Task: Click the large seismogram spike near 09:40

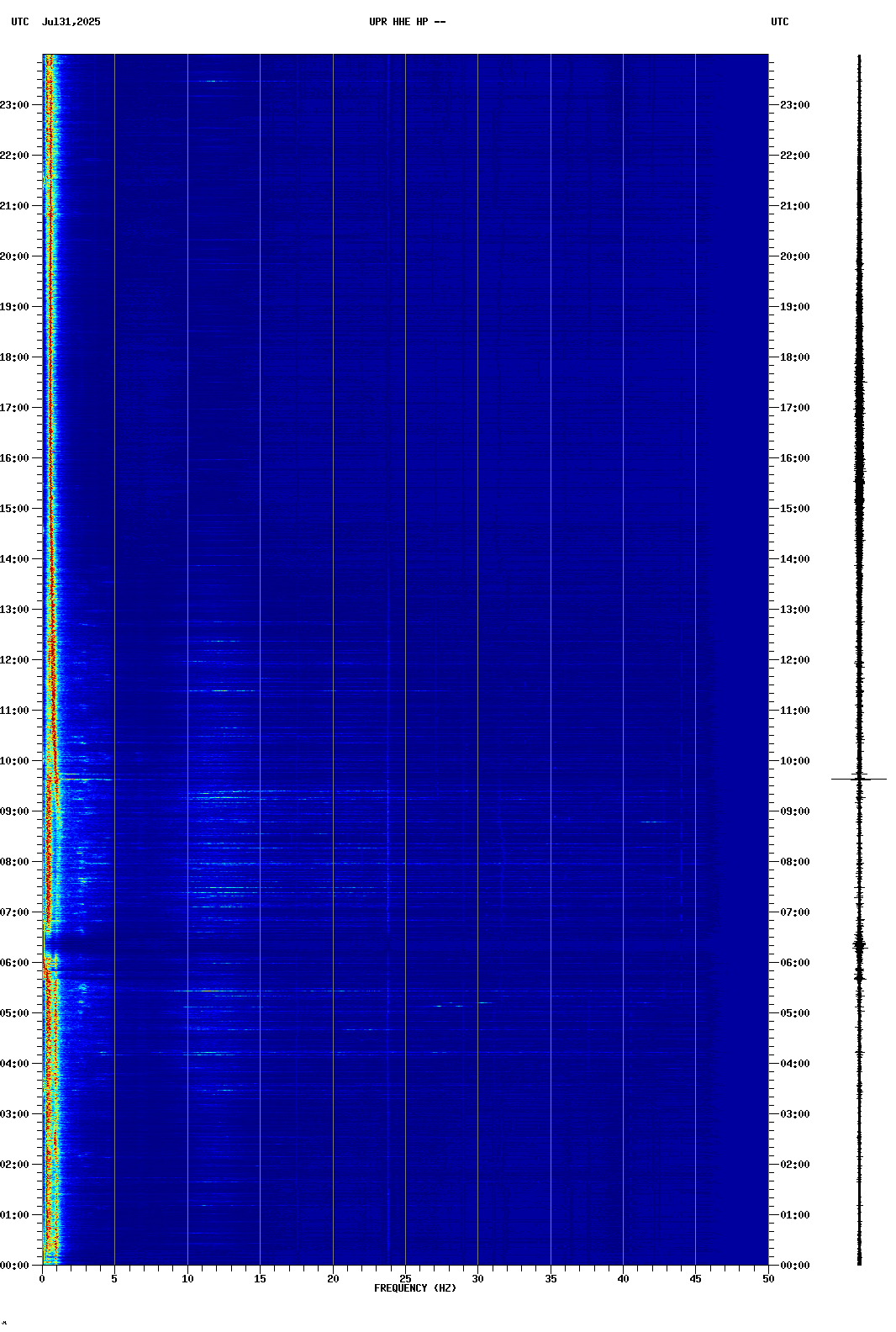Action: (859, 779)
